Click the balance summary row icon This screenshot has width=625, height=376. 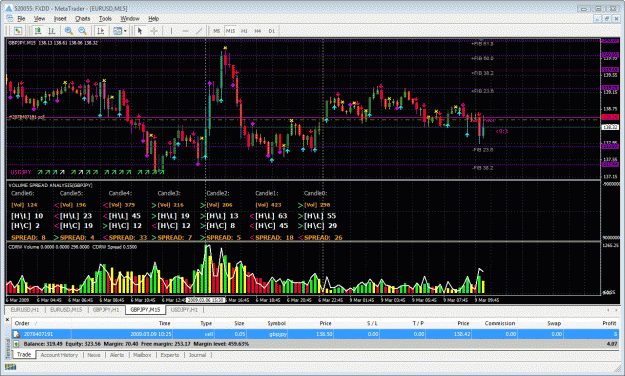(16, 344)
